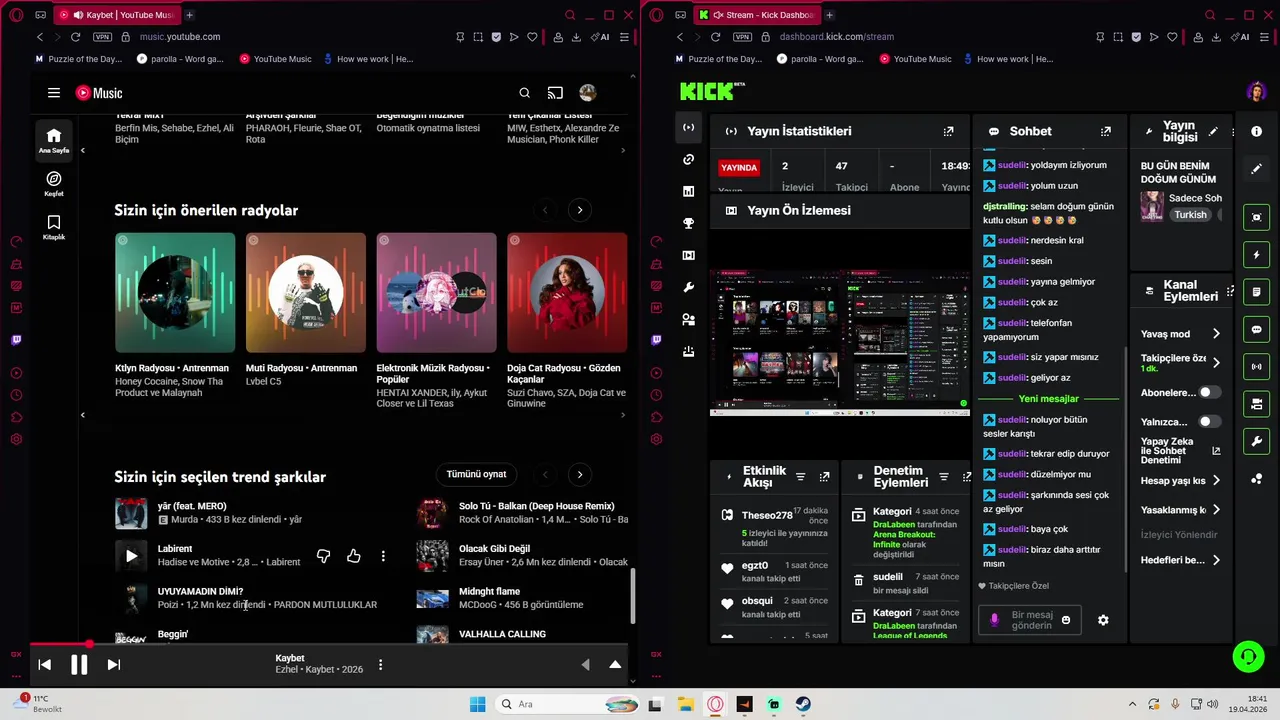Like the song Labirent
Screen dimensions: 1280x720
(x=354, y=556)
